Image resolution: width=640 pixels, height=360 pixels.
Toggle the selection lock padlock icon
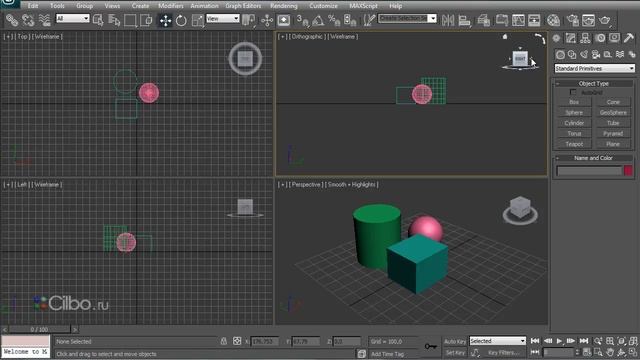[224, 341]
